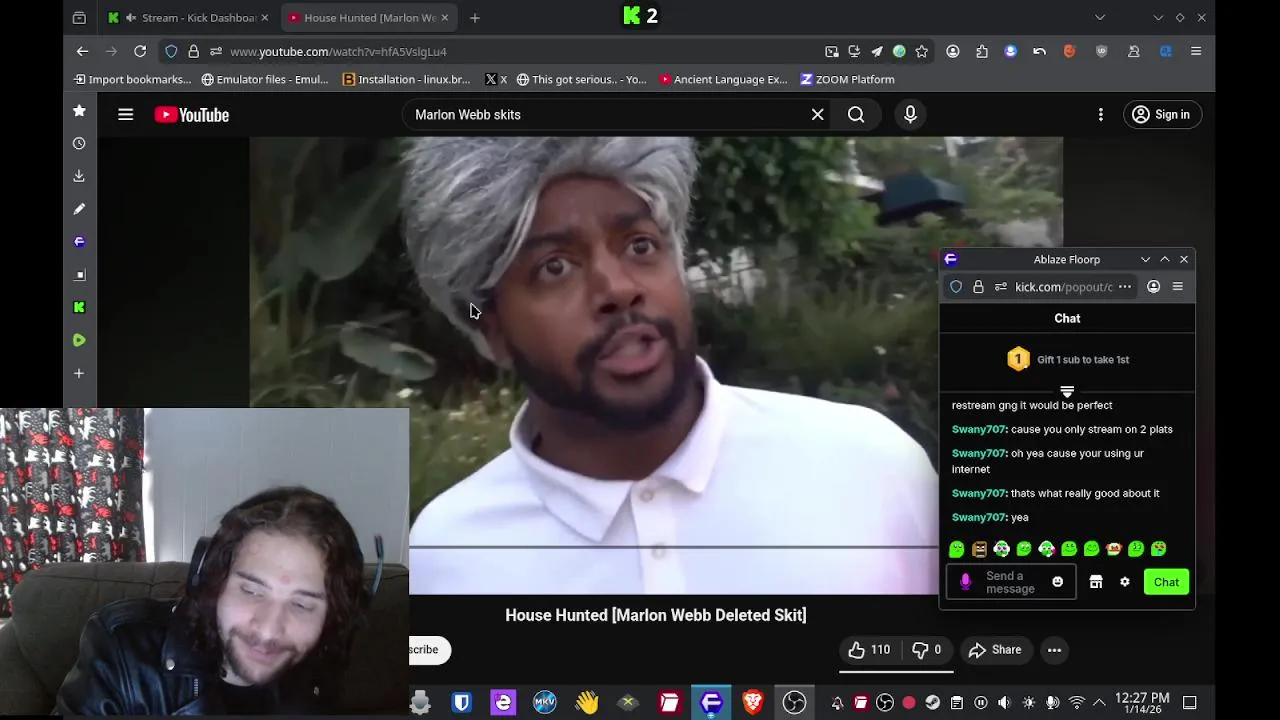Image resolution: width=1280 pixels, height=720 pixels.
Task: Open a new browser tab
Action: [475, 17]
